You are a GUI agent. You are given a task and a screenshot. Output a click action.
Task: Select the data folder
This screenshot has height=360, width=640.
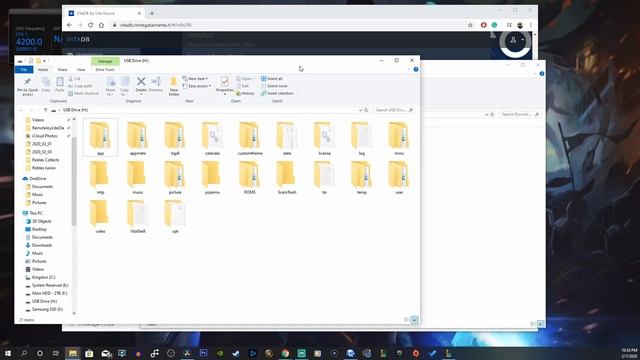pos(287,138)
